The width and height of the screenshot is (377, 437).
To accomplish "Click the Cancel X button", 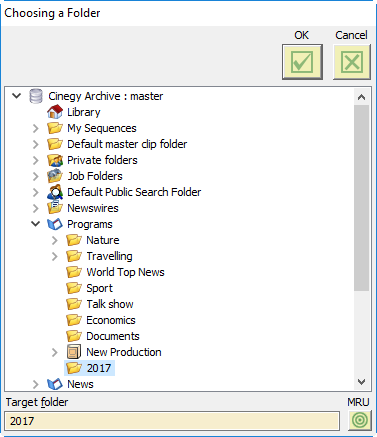I will [x=352, y=62].
